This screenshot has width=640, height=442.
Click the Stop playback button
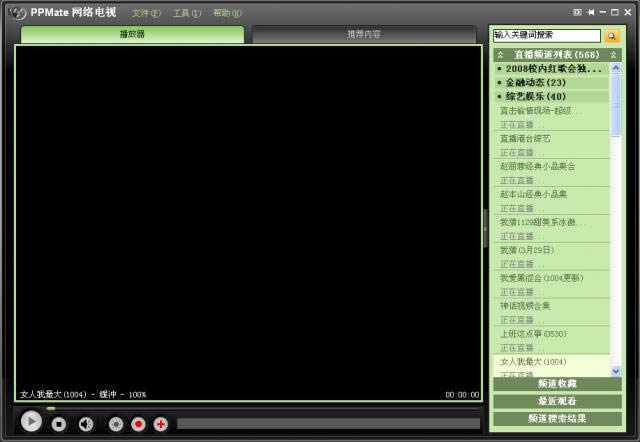tap(59, 424)
